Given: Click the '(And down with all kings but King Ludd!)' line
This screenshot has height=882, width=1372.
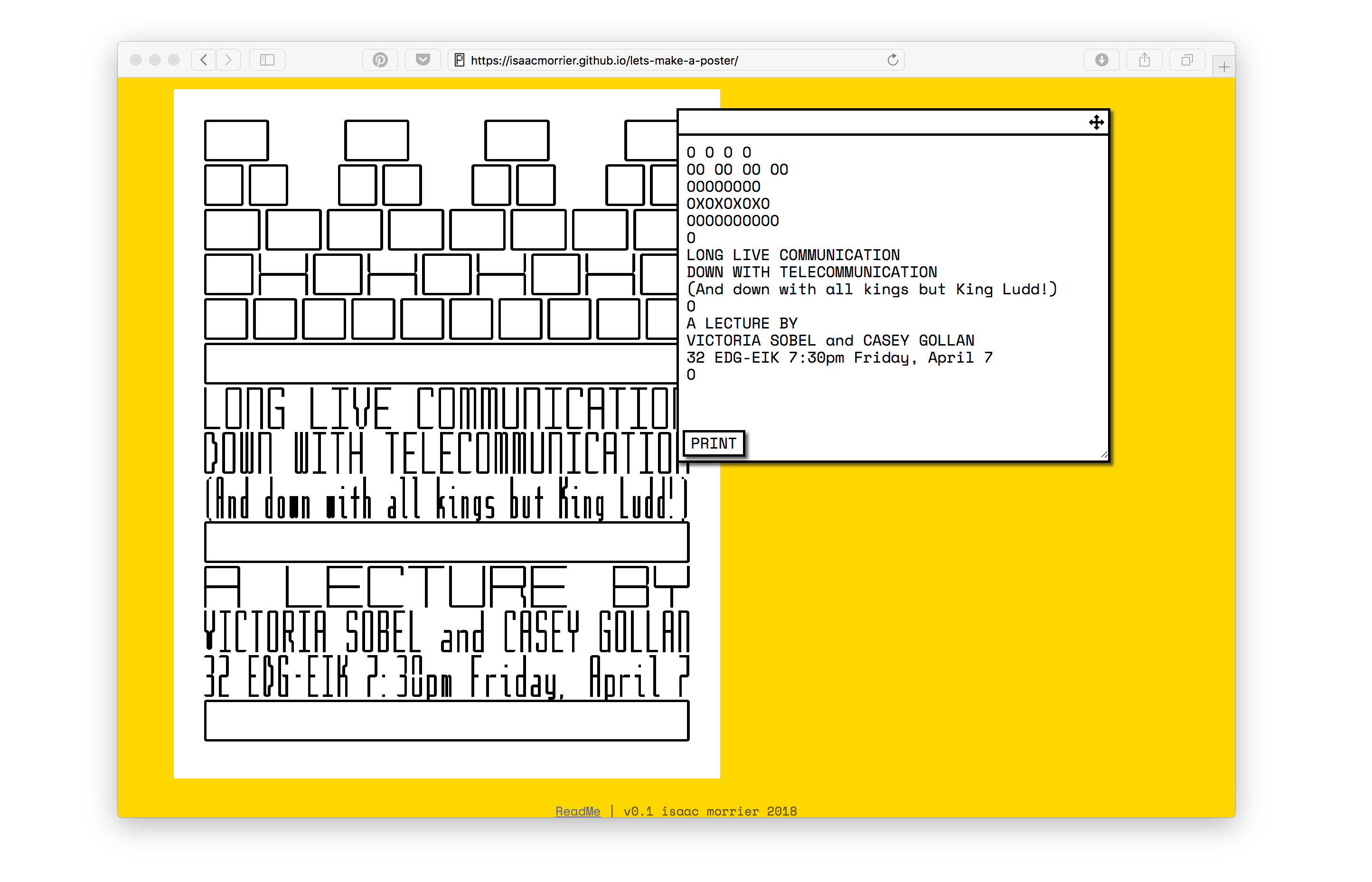Looking at the screenshot, I should [871, 289].
